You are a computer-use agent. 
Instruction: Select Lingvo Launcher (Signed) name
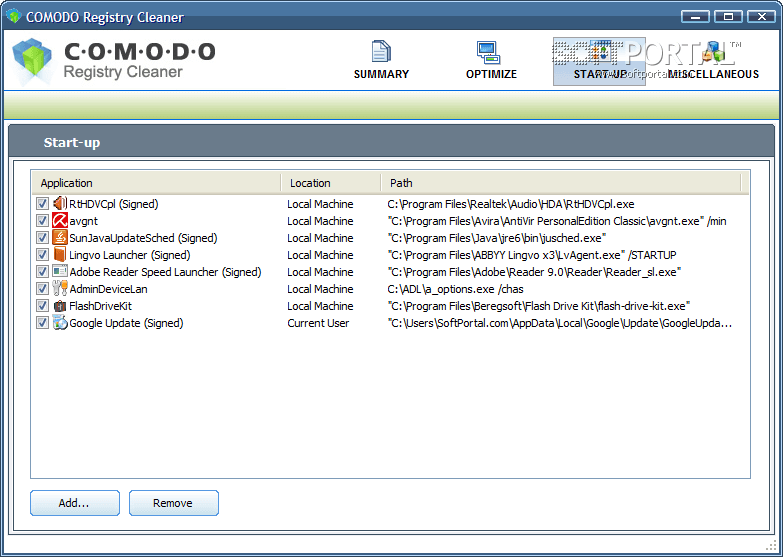coord(129,255)
